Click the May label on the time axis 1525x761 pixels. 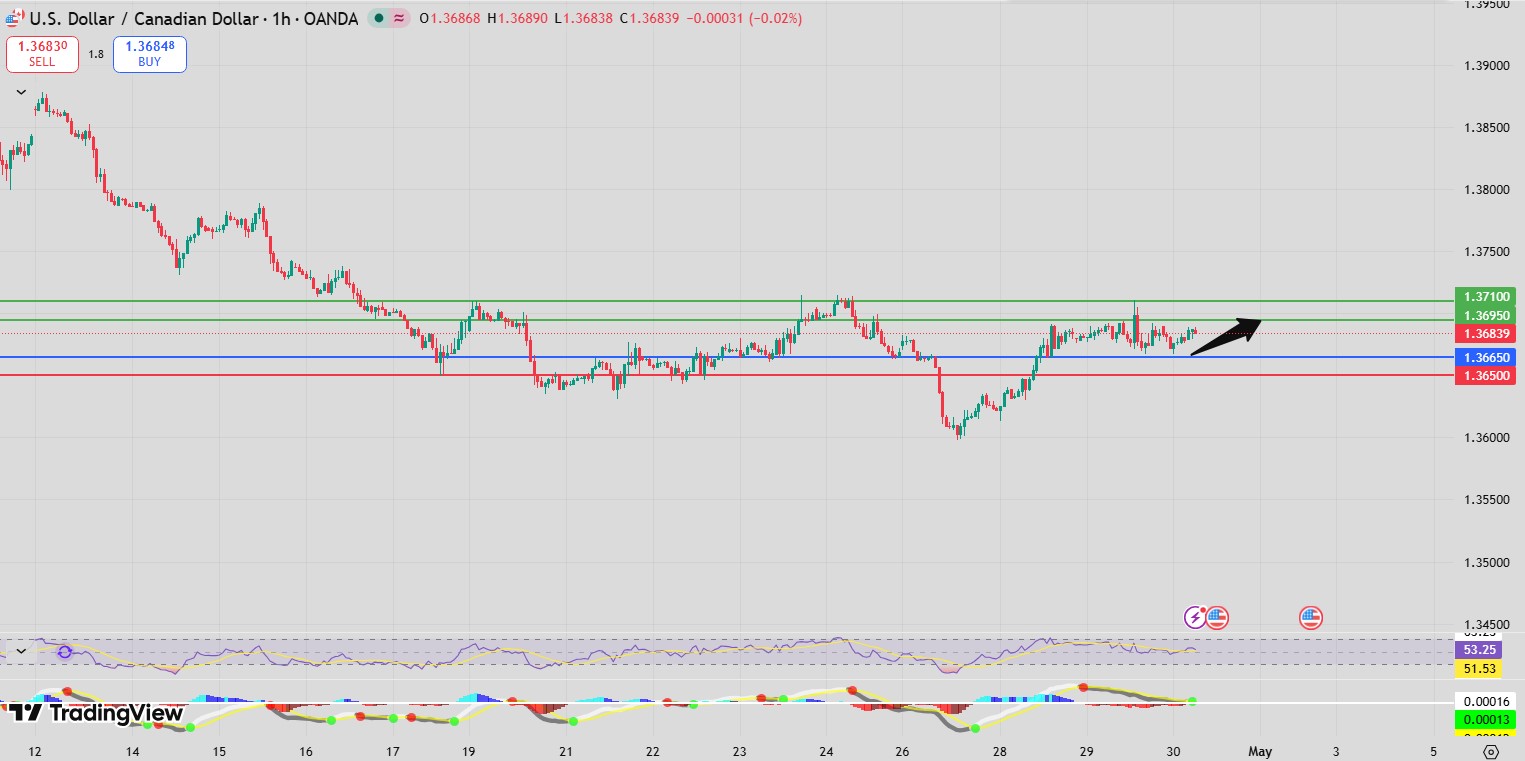point(1261,751)
